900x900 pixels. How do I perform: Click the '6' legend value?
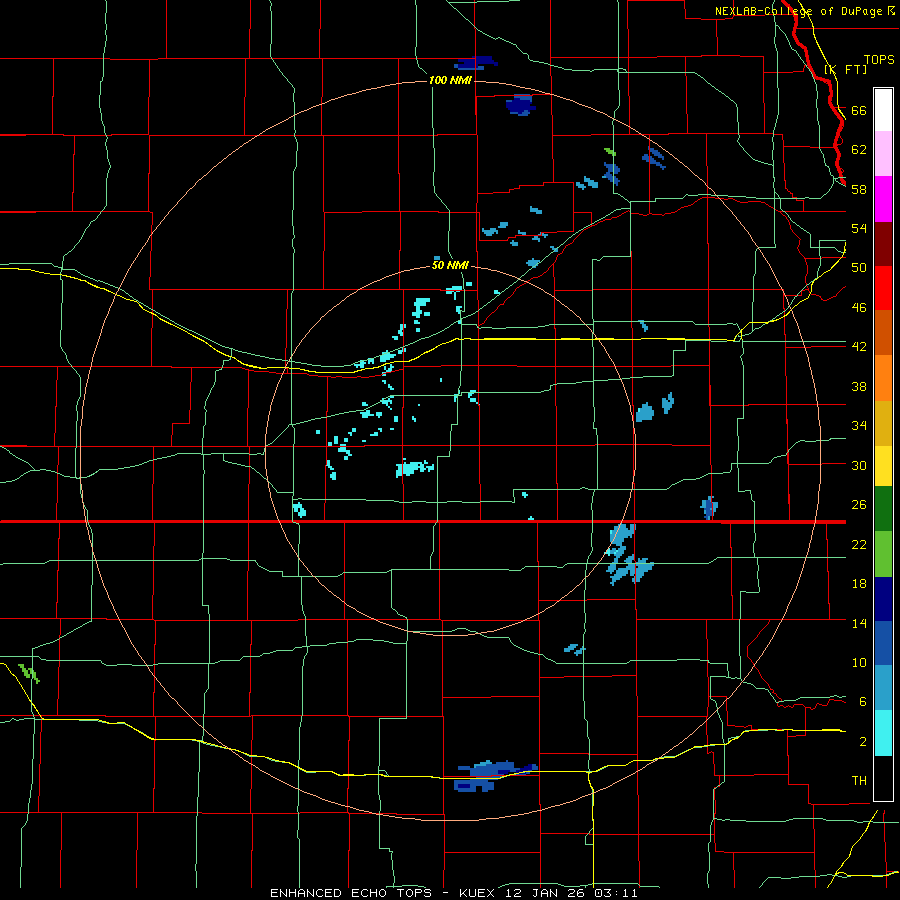[x=863, y=702]
